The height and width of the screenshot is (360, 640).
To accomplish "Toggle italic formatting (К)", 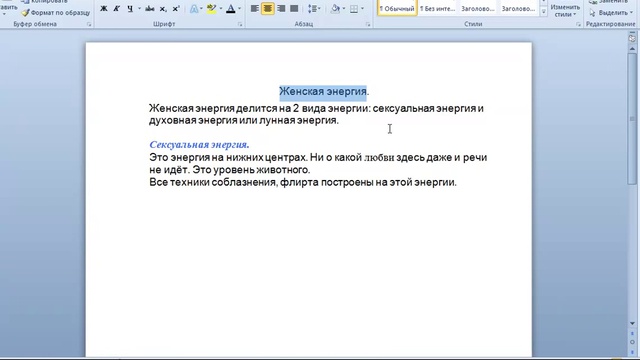I will (117, 9).
